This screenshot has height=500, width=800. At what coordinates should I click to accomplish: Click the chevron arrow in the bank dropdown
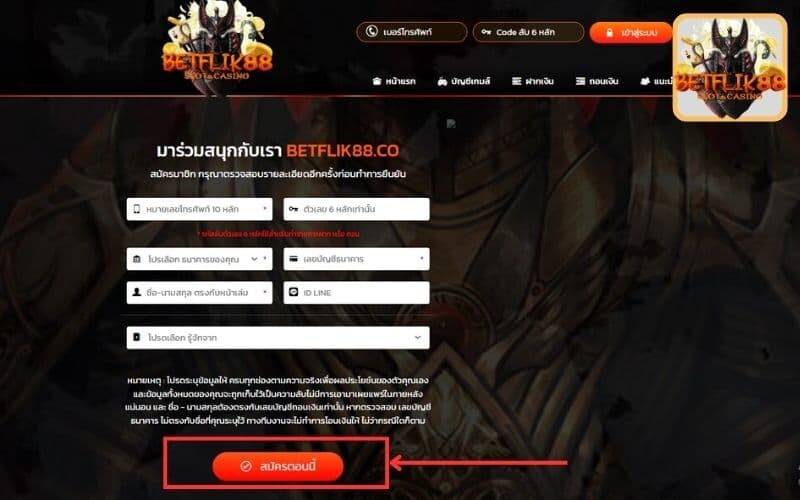click(x=254, y=259)
